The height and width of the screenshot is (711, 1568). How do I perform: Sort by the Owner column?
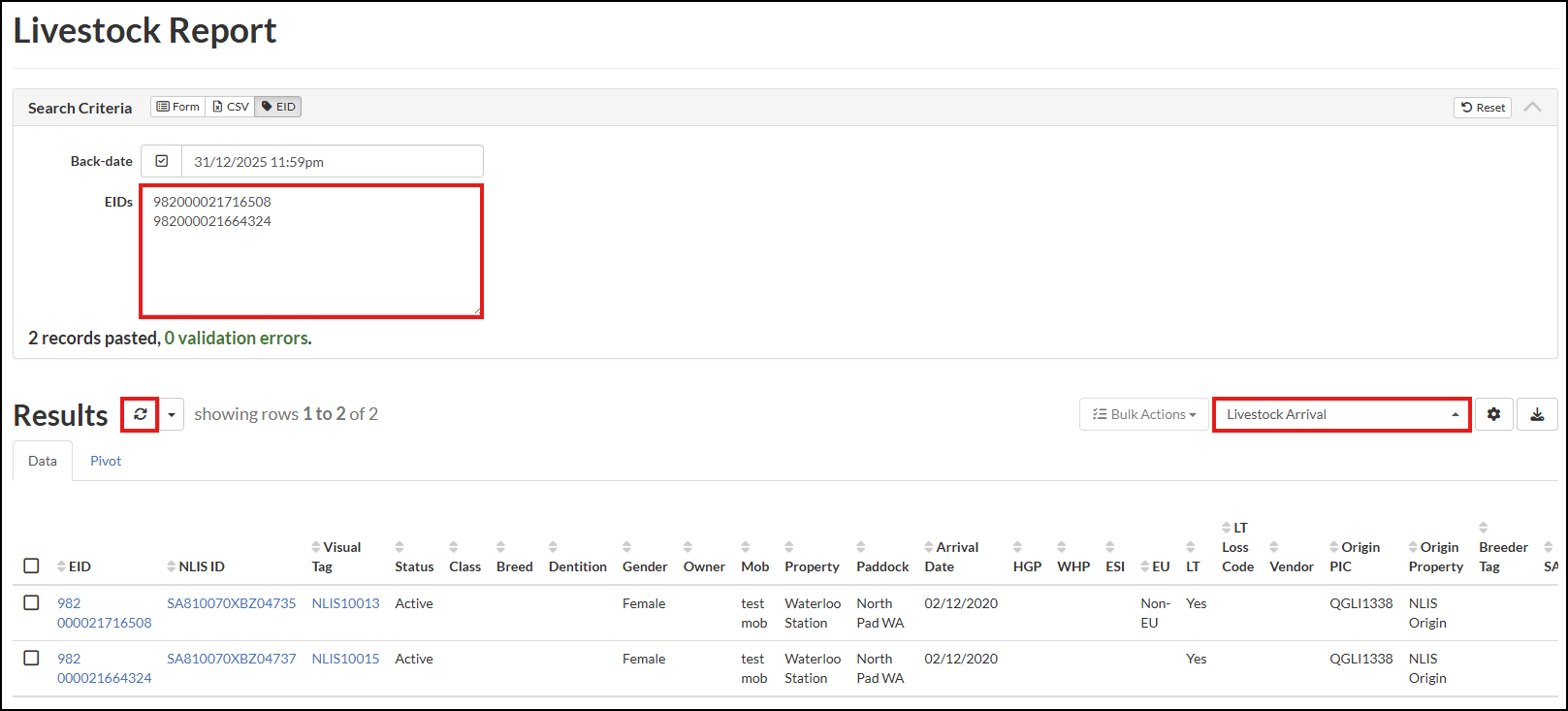tap(704, 557)
